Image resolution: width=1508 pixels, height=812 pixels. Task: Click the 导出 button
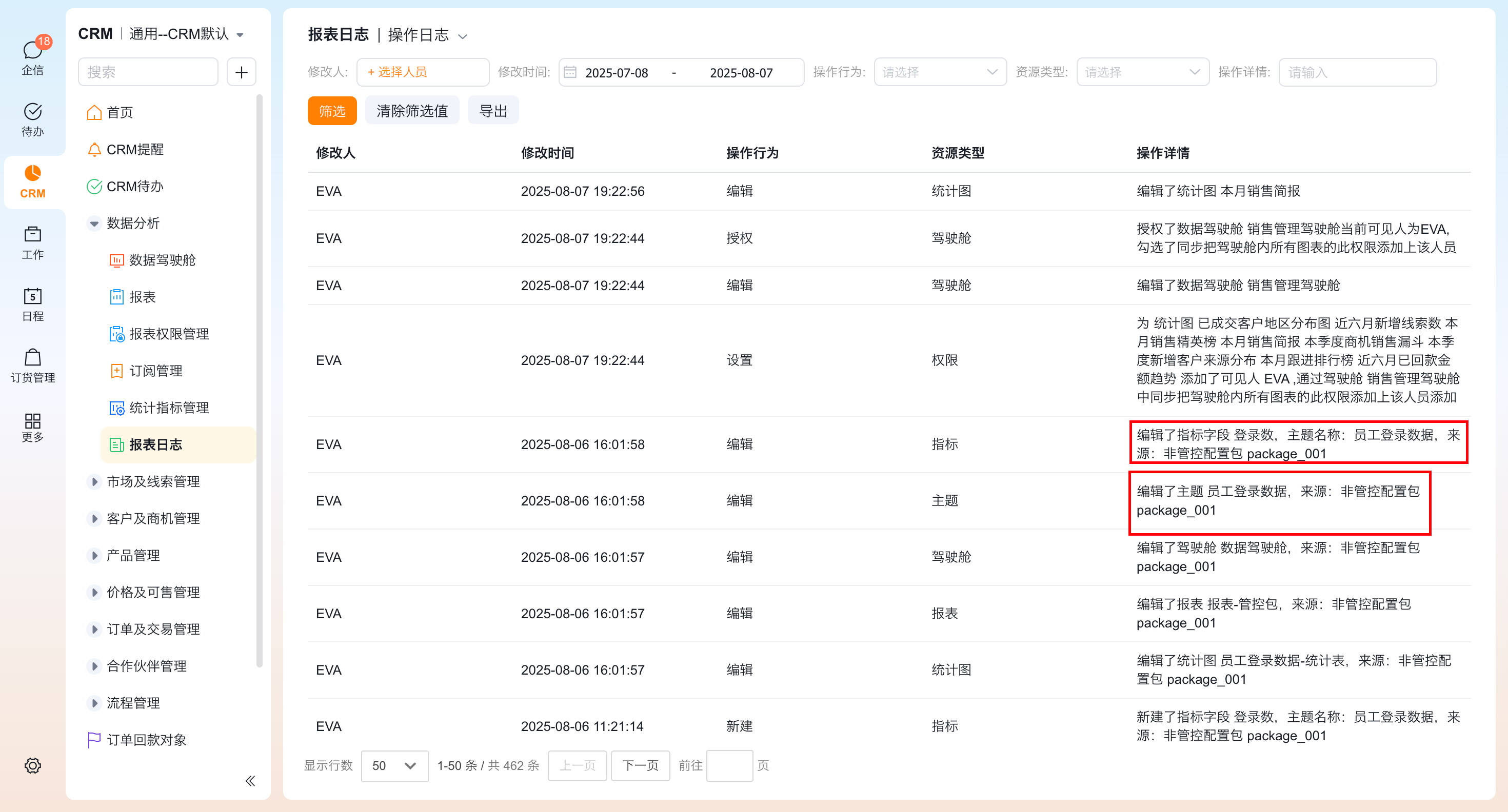point(493,110)
